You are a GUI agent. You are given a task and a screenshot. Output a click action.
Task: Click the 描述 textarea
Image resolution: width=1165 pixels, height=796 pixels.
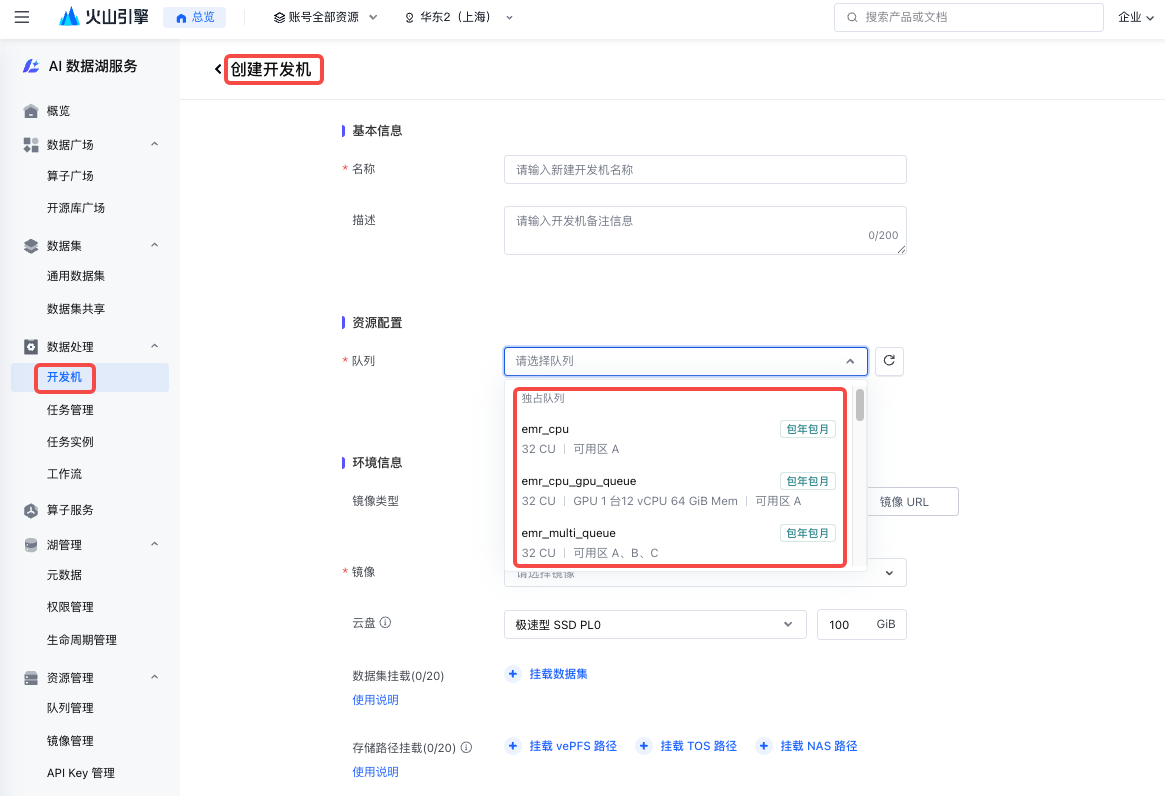click(705, 230)
